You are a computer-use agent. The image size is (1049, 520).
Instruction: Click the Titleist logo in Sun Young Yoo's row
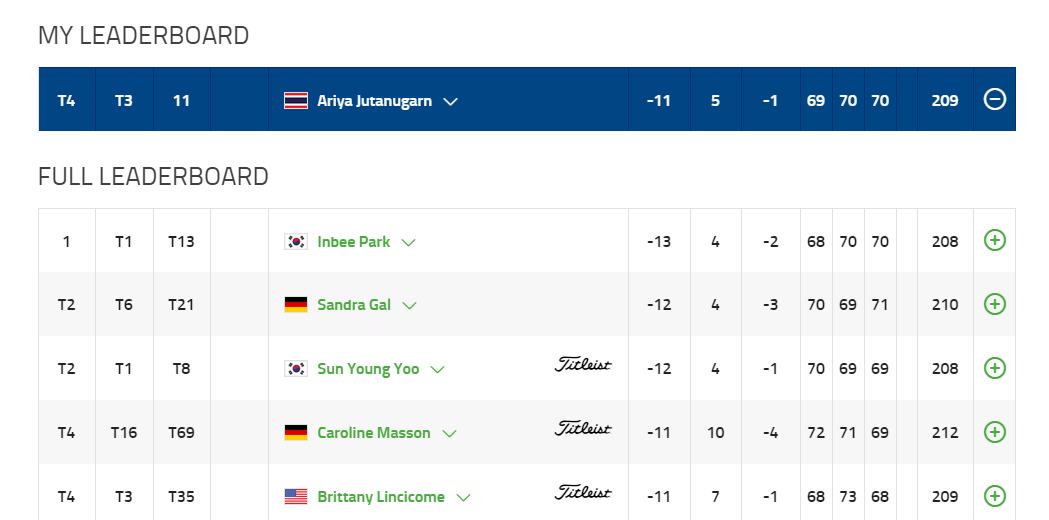coord(583,365)
